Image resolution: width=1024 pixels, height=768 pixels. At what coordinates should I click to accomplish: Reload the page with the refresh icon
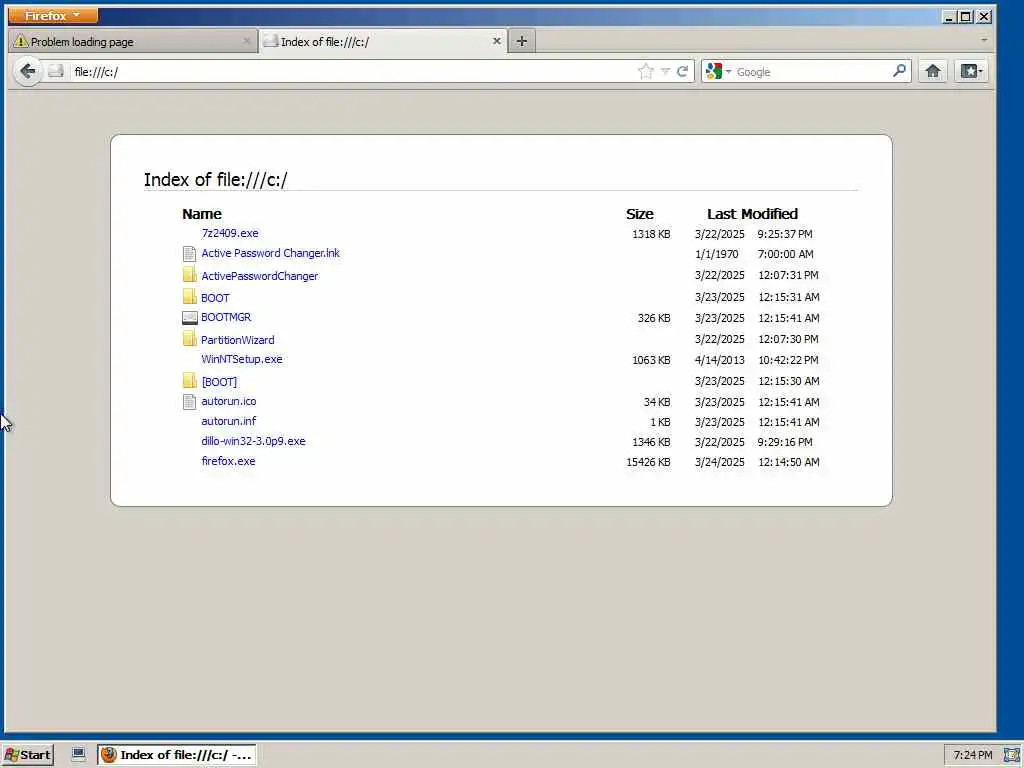pyautogui.click(x=682, y=71)
